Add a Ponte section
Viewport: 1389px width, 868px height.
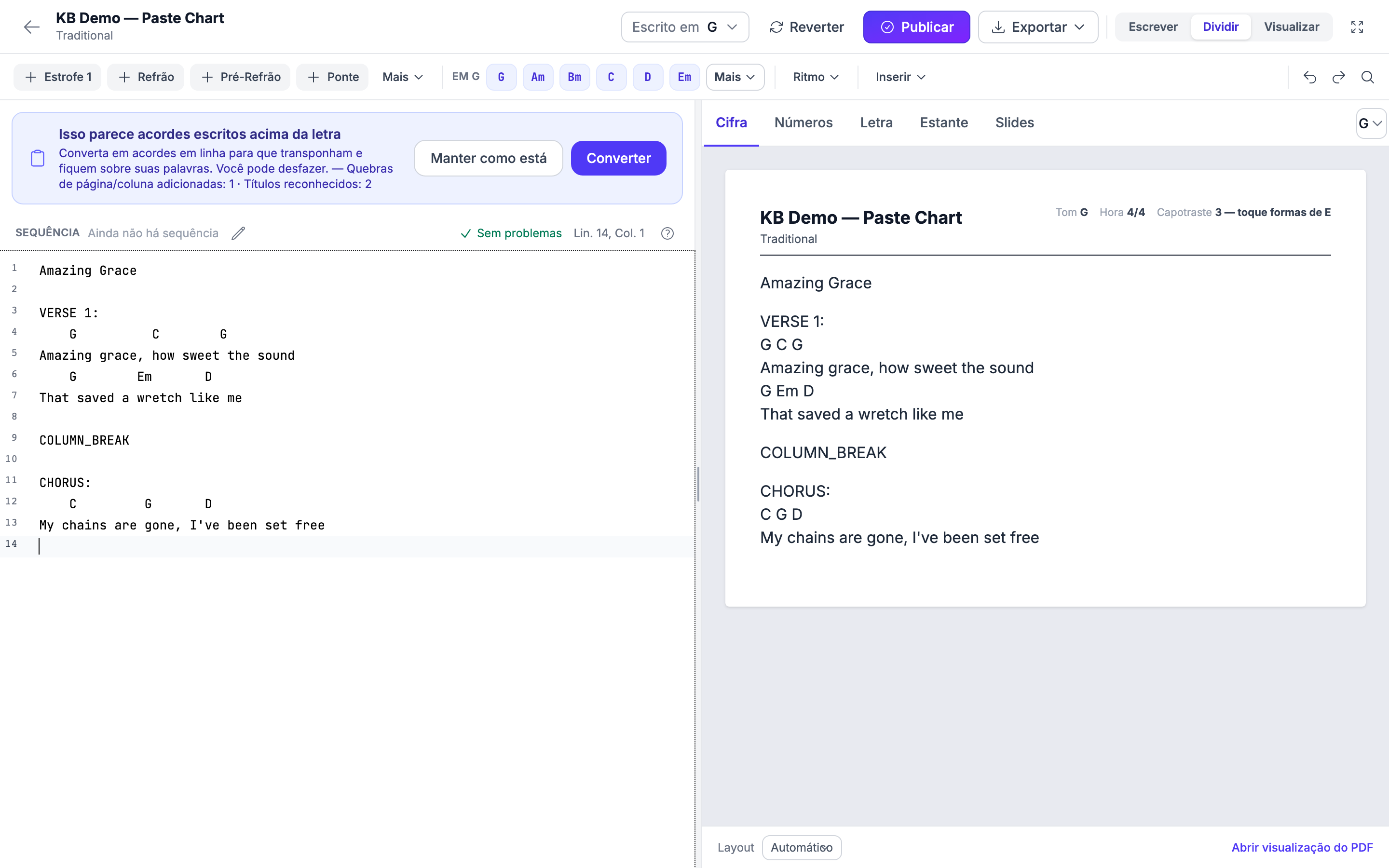click(332, 77)
